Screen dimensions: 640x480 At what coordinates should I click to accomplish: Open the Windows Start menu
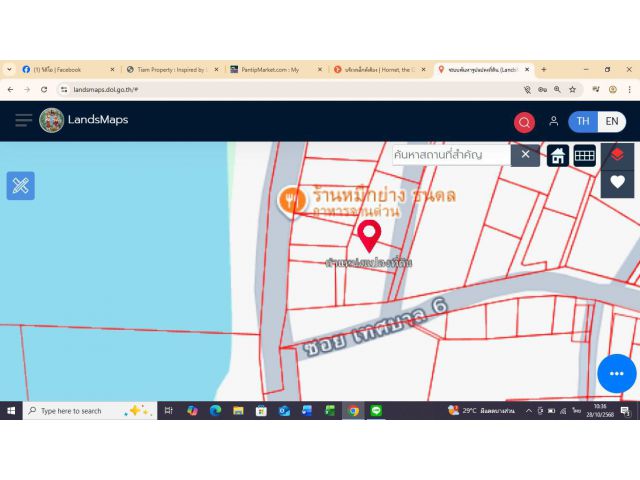tap(11, 411)
